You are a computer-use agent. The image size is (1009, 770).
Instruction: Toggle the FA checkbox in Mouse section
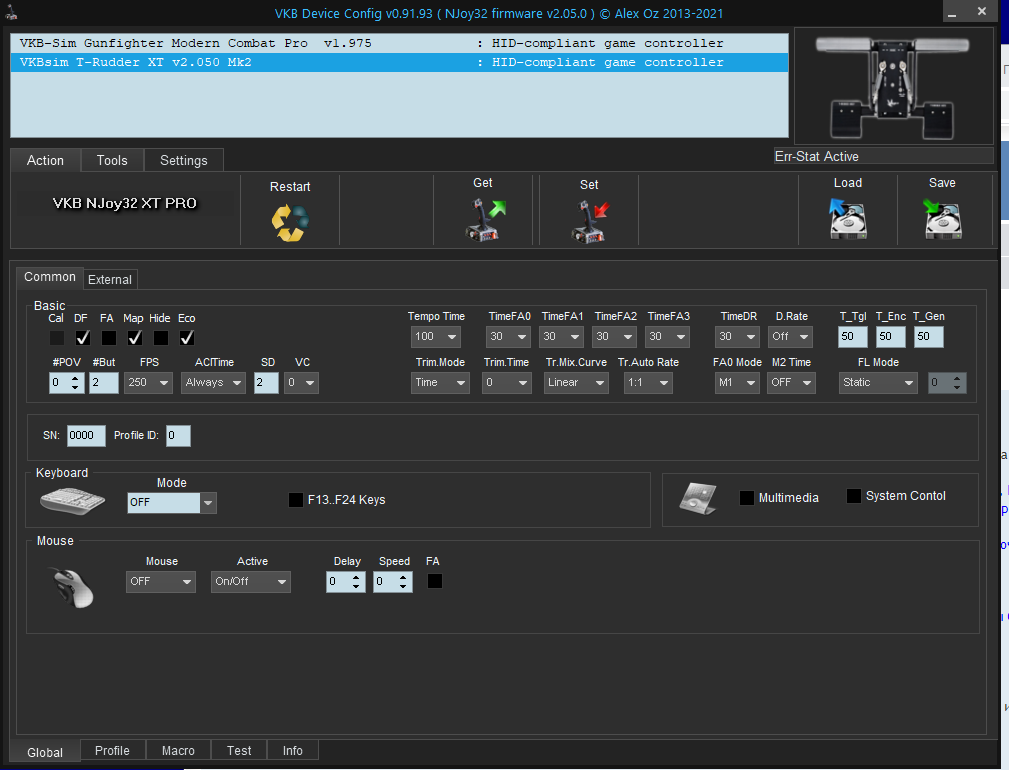click(x=435, y=582)
